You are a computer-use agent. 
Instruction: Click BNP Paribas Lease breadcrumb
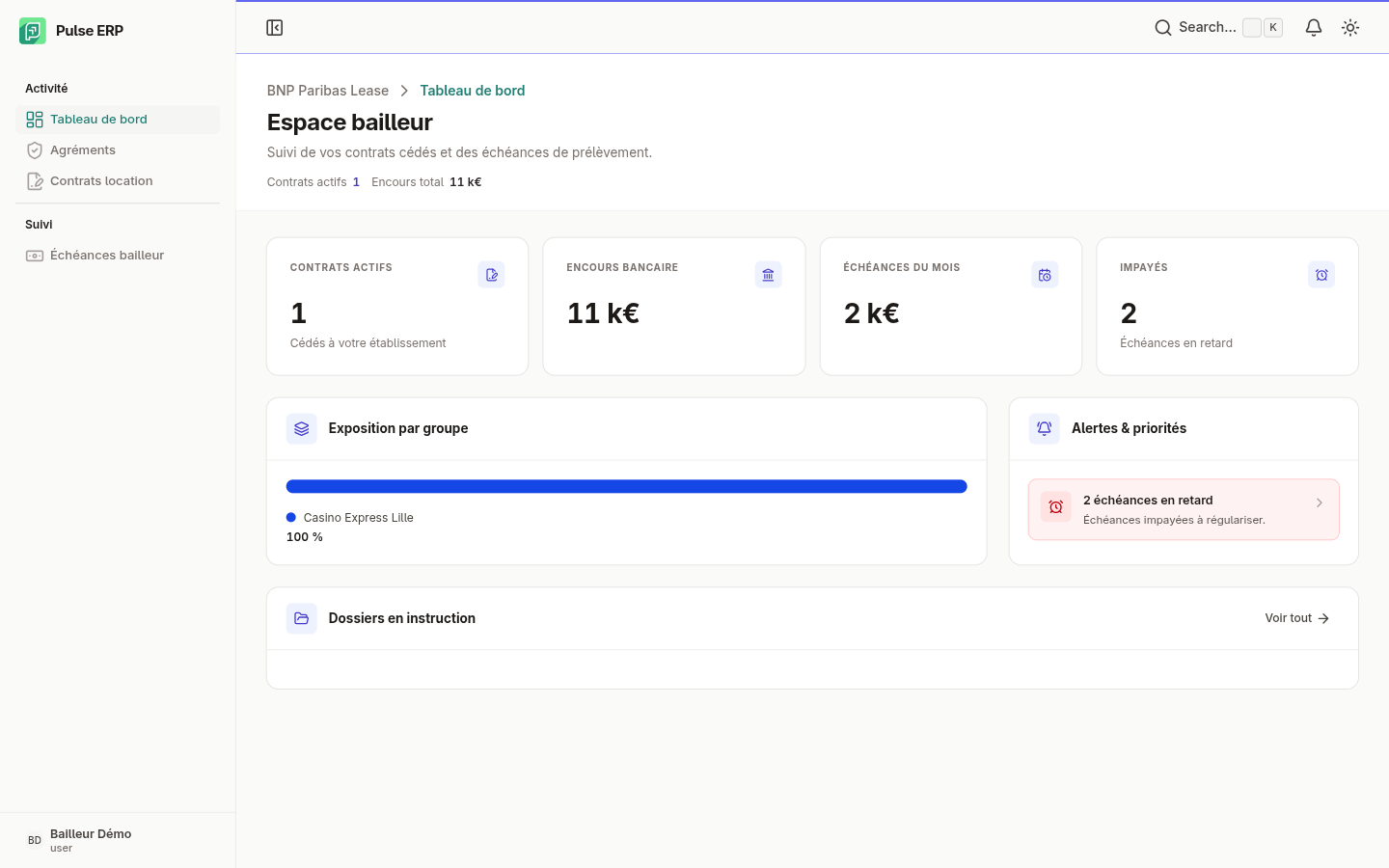pyautogui.click(x=328, y=91)
